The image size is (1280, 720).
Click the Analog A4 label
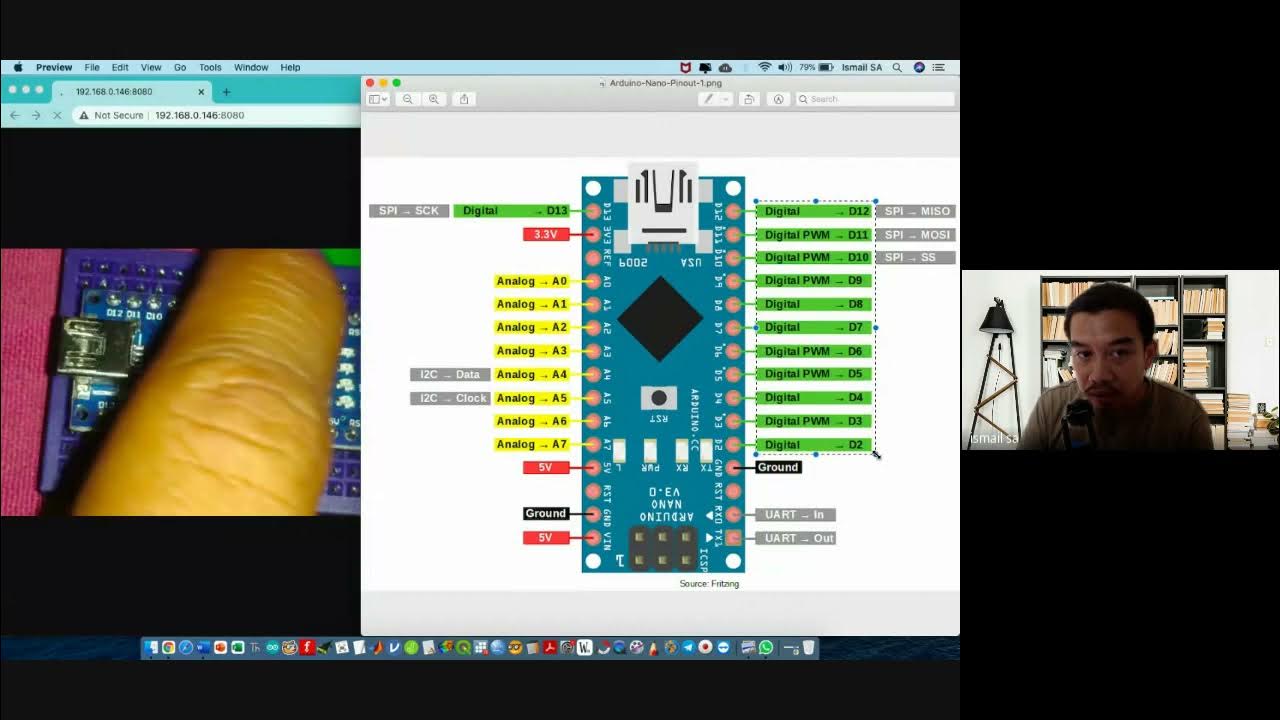pyautogui.click(x=532, y=374)
